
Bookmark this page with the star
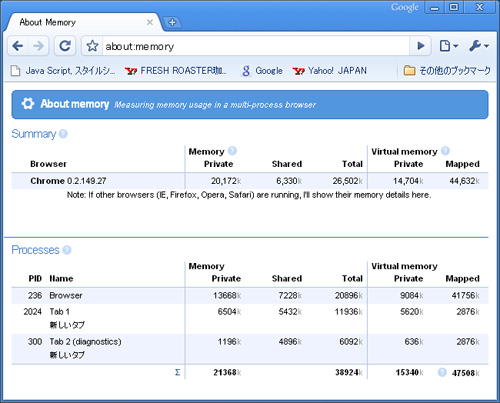(x=92, y=46)
